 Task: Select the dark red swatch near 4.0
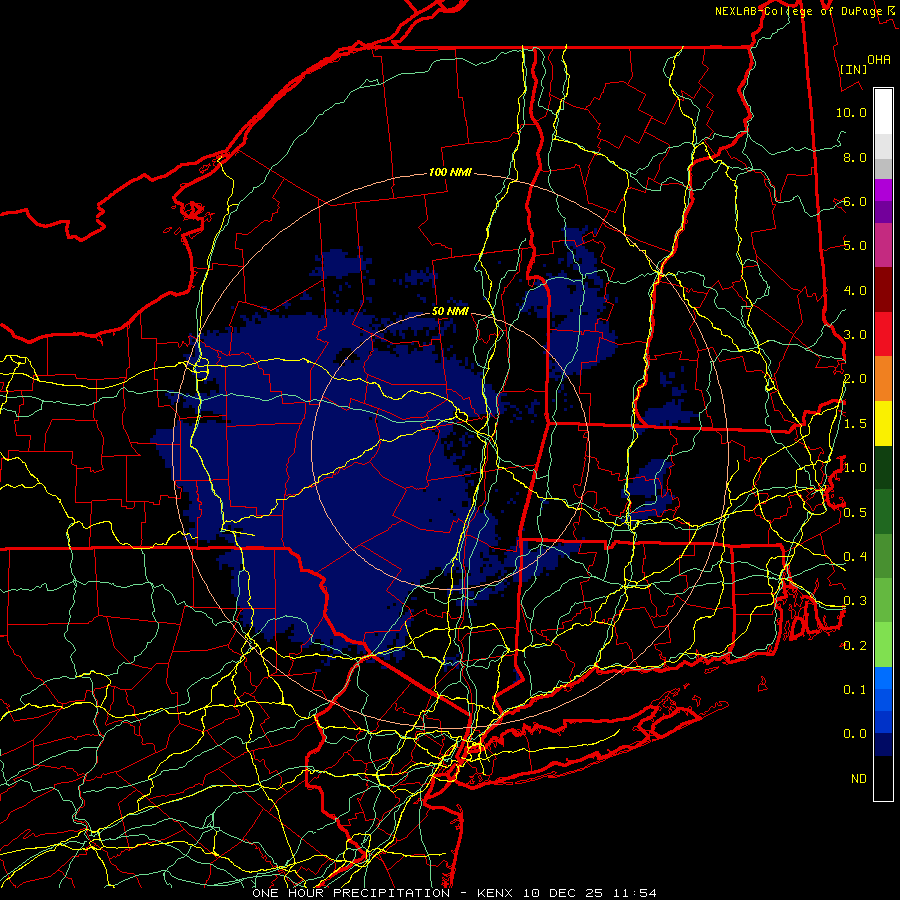pyautogui.click(x=883, y=290)
